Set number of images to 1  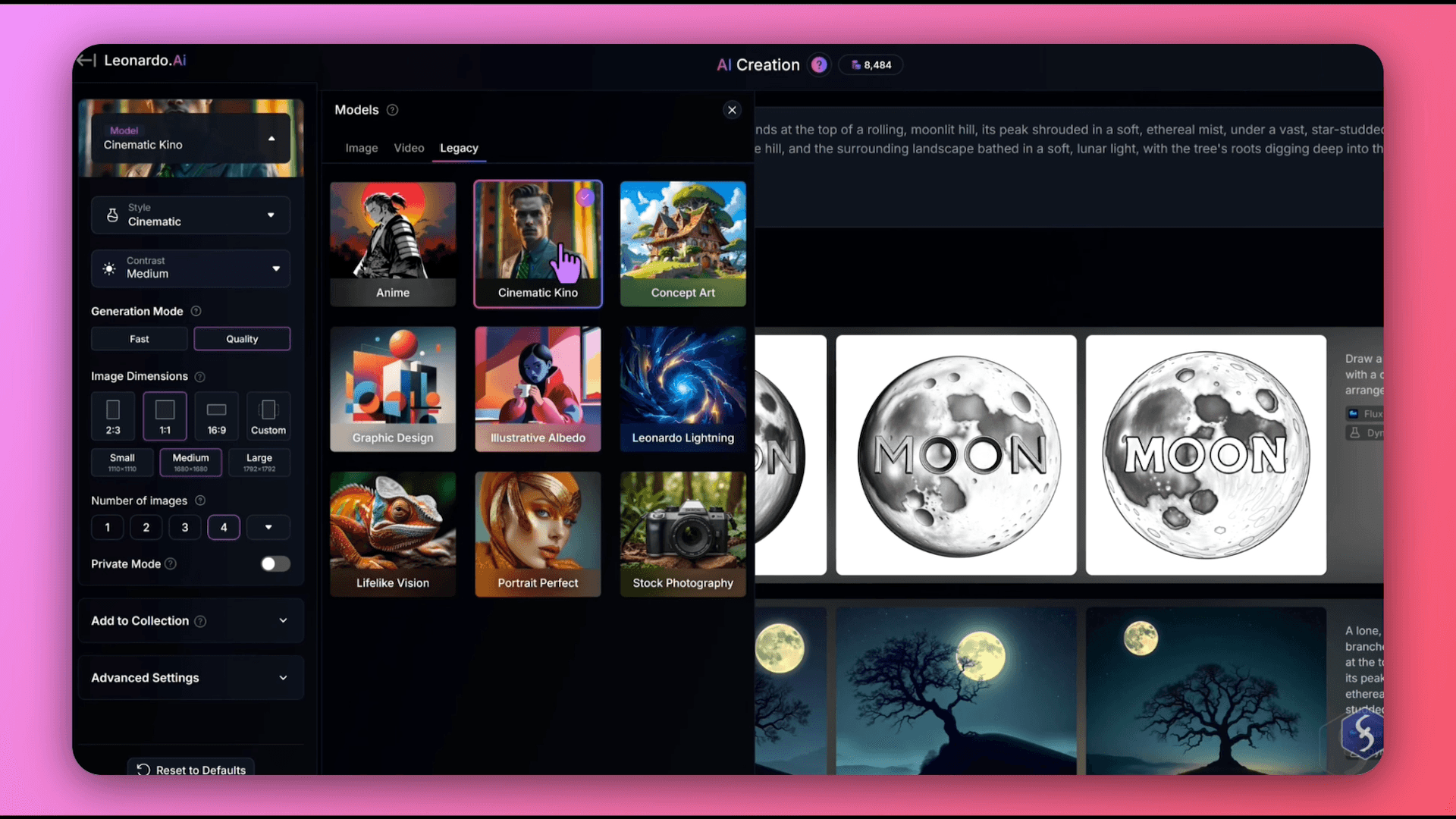point(108,527)
